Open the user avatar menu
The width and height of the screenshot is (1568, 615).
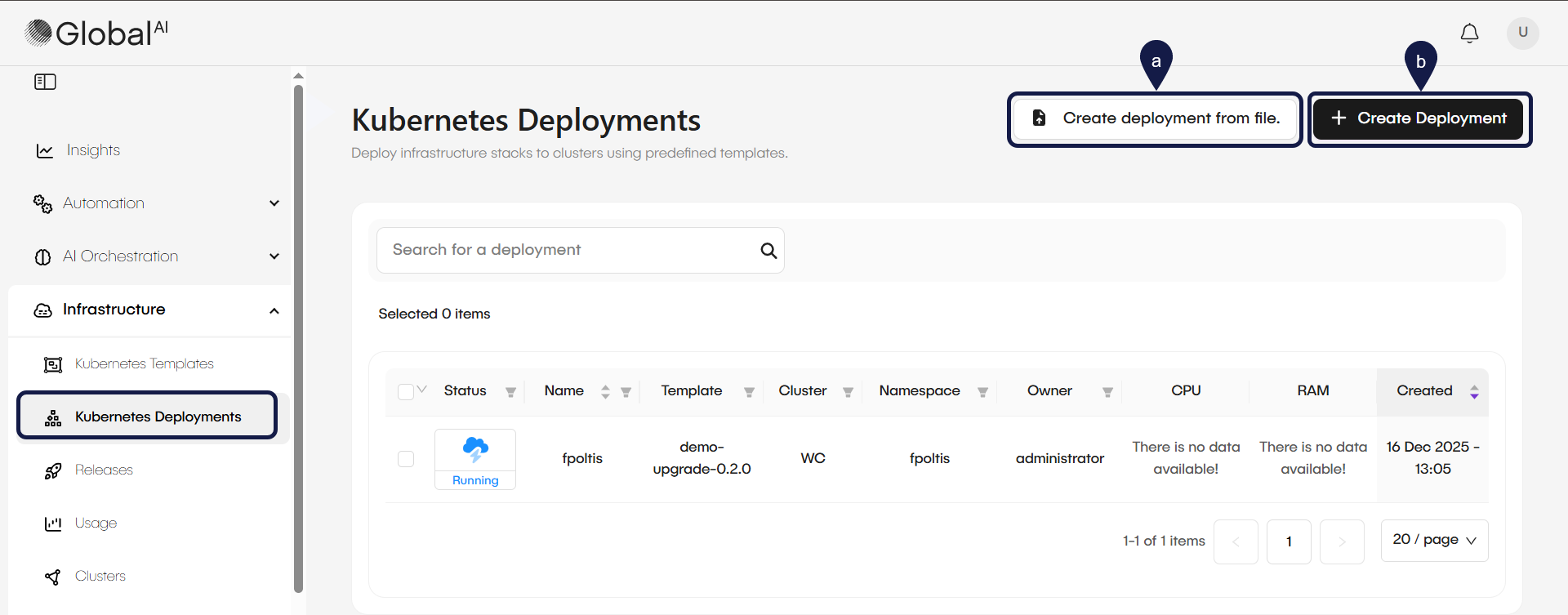[1522, 33]
